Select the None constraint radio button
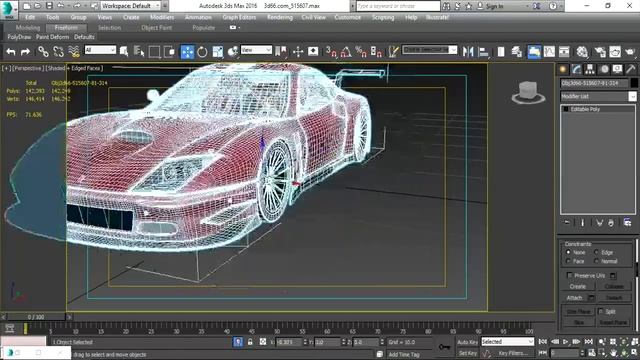 click(x=568, y=252)
